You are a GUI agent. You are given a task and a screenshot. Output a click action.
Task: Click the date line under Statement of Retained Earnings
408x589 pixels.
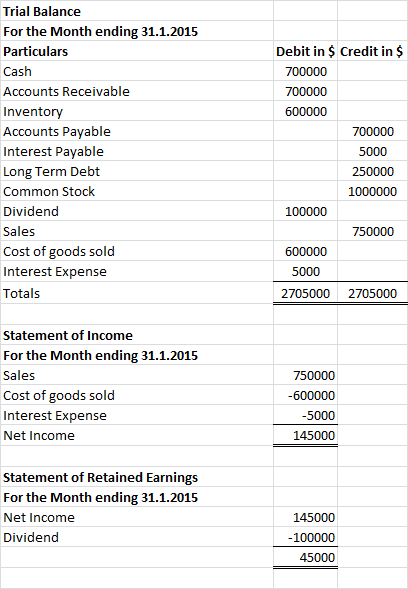100,497
